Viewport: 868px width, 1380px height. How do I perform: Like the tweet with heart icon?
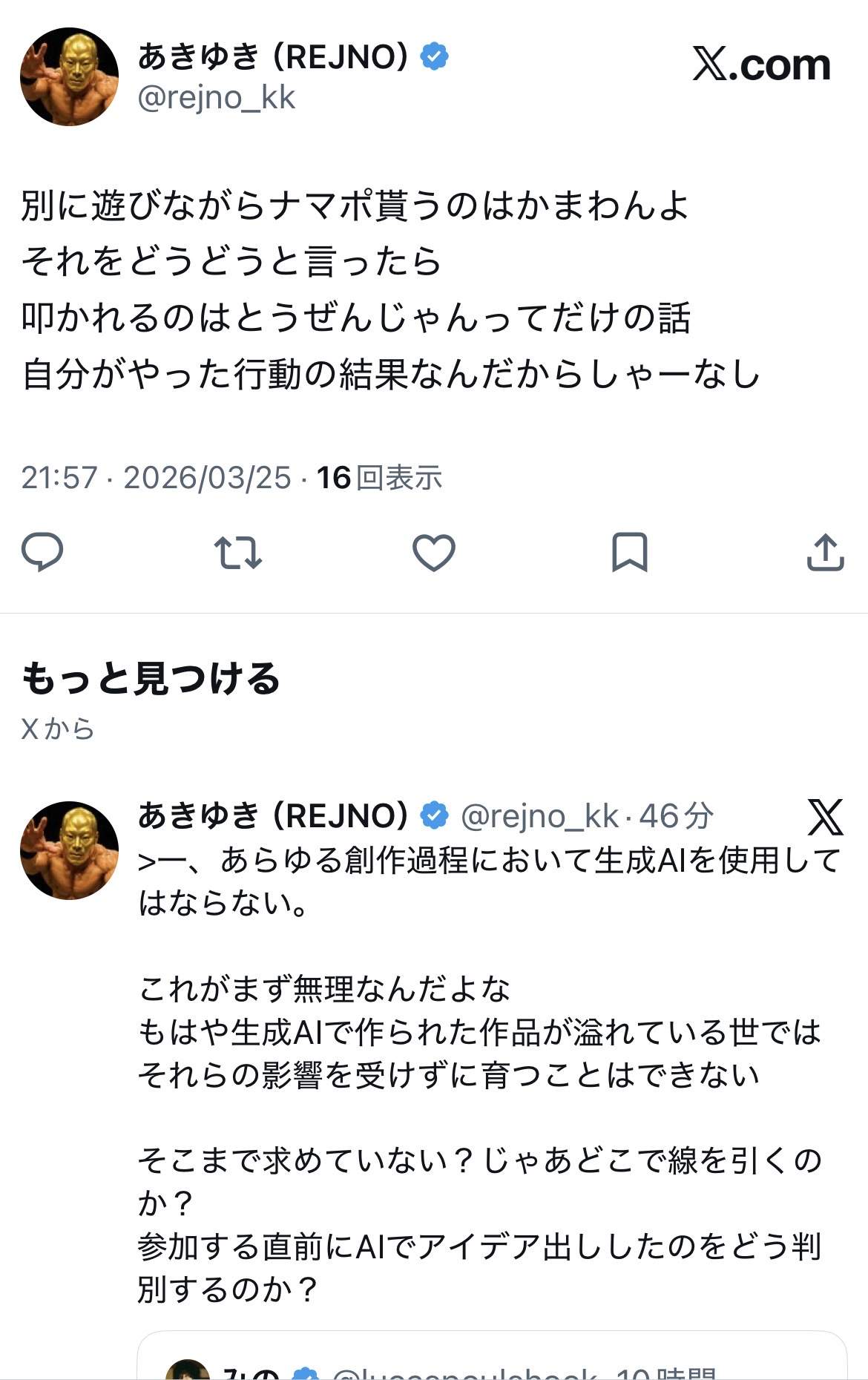[x=433, y=552]
